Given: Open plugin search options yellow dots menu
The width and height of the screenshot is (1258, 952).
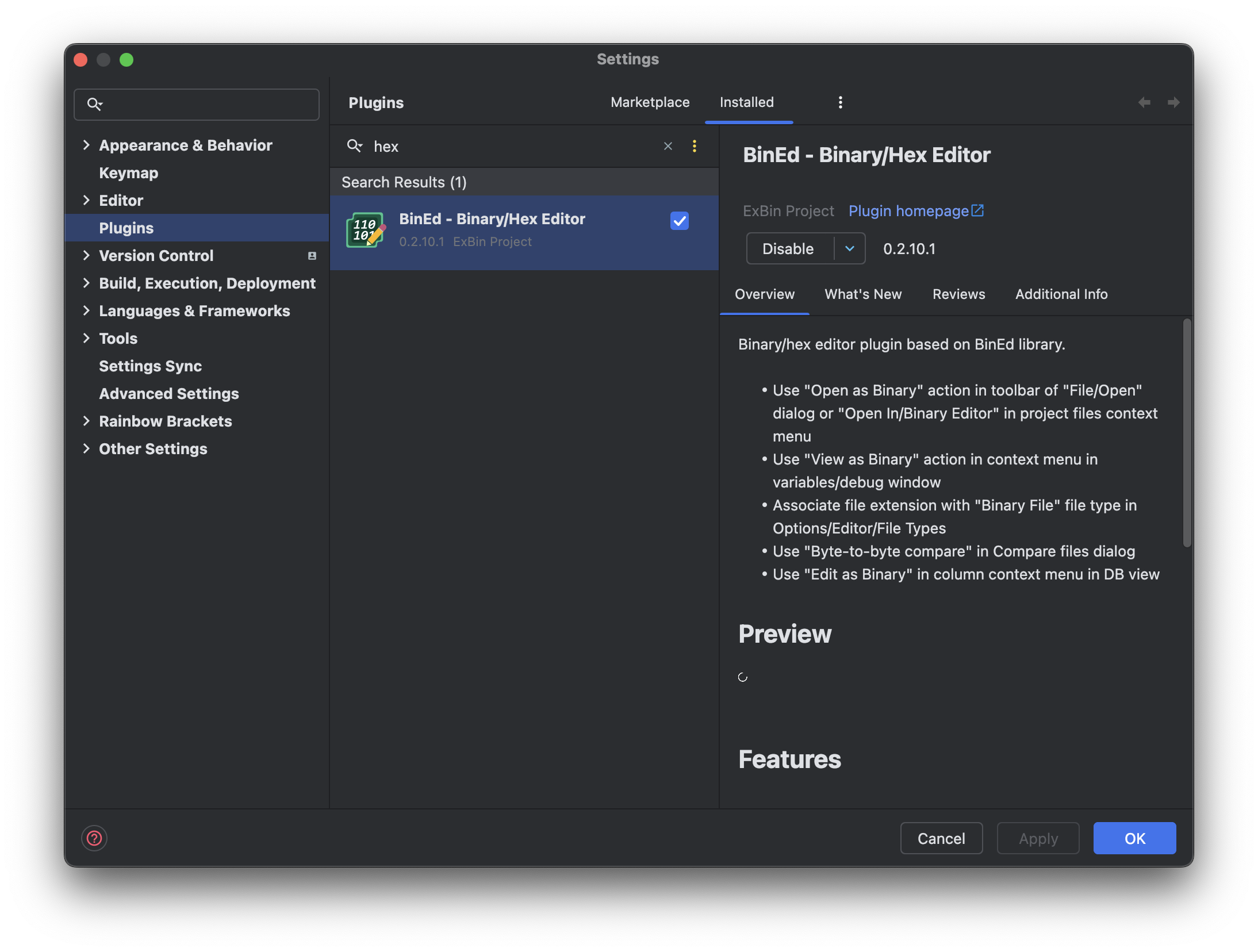Looking at the screenshot, I should tap(695, 146).
